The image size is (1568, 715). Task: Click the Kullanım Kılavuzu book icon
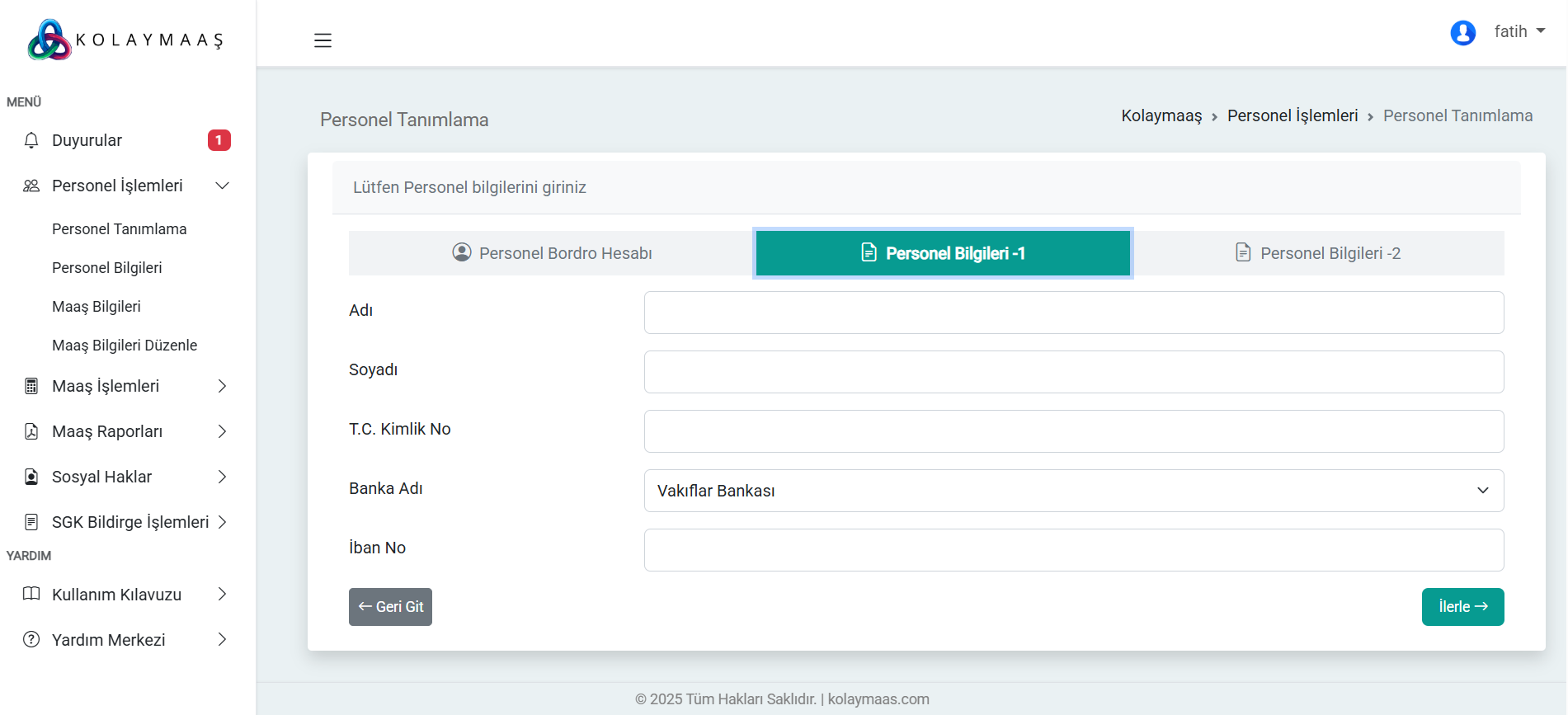(31, 595)
